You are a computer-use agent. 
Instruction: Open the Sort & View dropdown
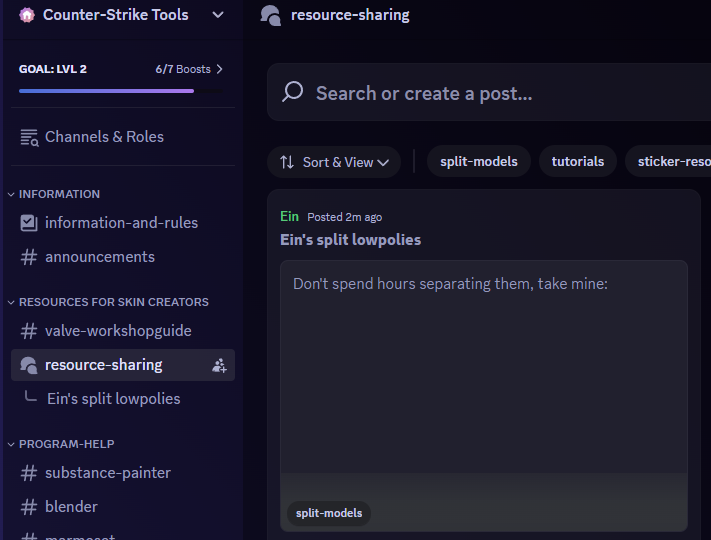click(334, 162)
